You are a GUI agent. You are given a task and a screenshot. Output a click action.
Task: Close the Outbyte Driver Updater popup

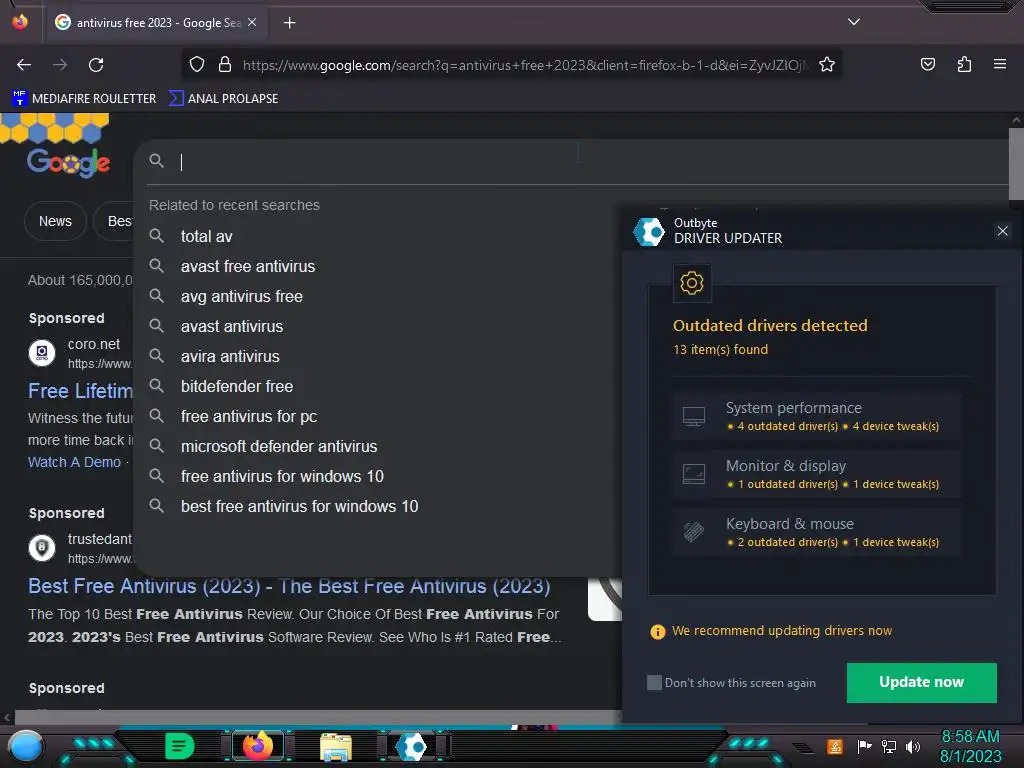pos(1002,231)
